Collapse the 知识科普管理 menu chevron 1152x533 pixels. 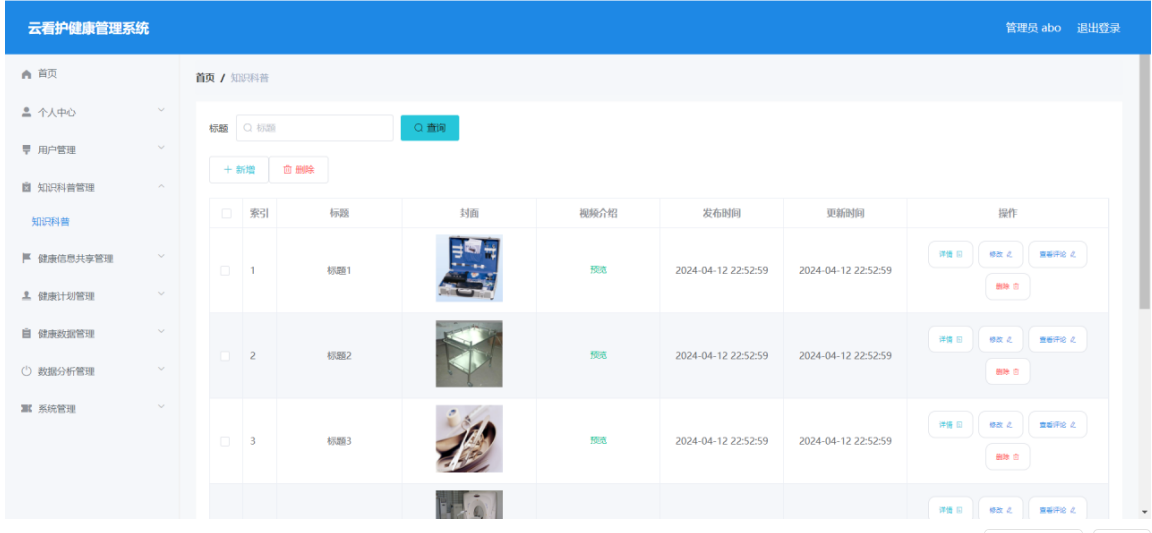tap(162, 186)
